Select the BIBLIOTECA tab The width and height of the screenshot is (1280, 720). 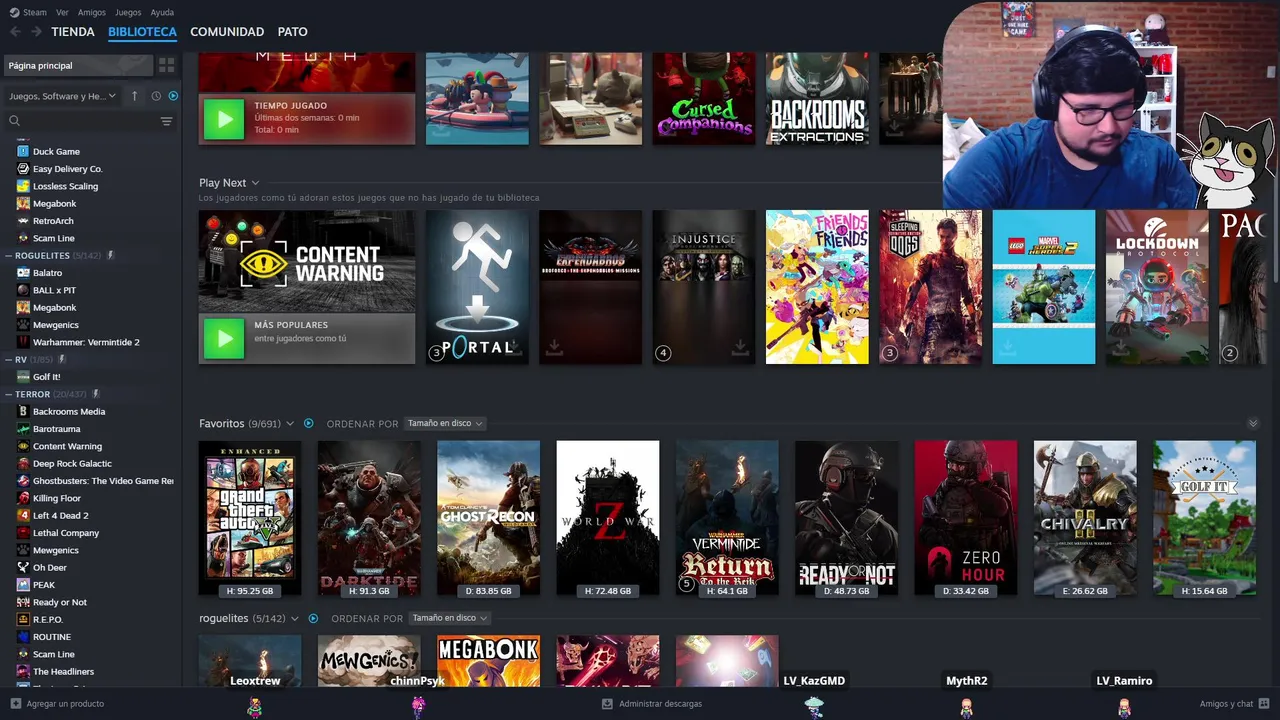142,32
